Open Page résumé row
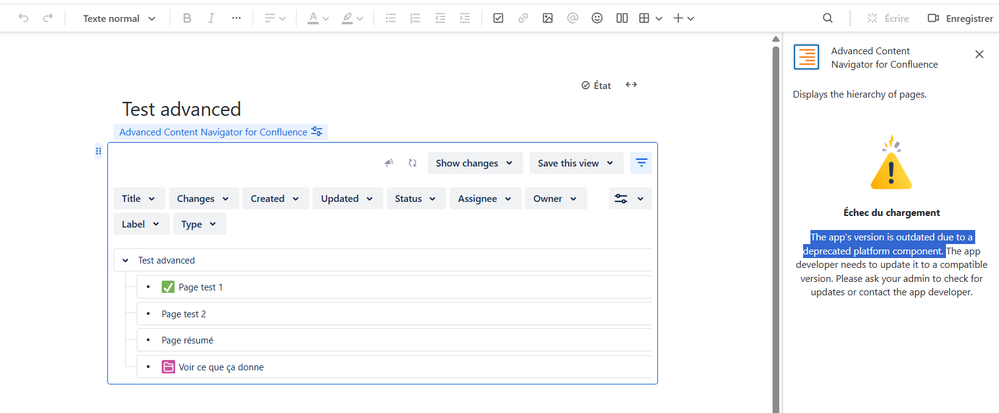 pos(394,340)
